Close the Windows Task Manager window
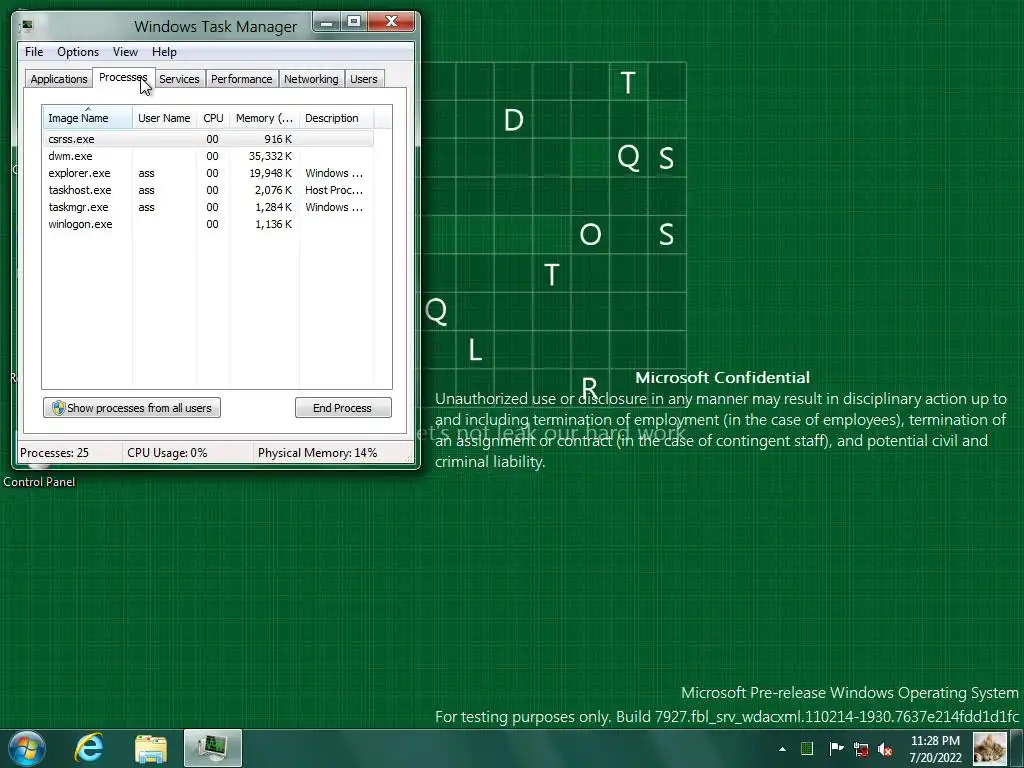The width and height of the screenshot is (1024, 768). coord(391,22)
